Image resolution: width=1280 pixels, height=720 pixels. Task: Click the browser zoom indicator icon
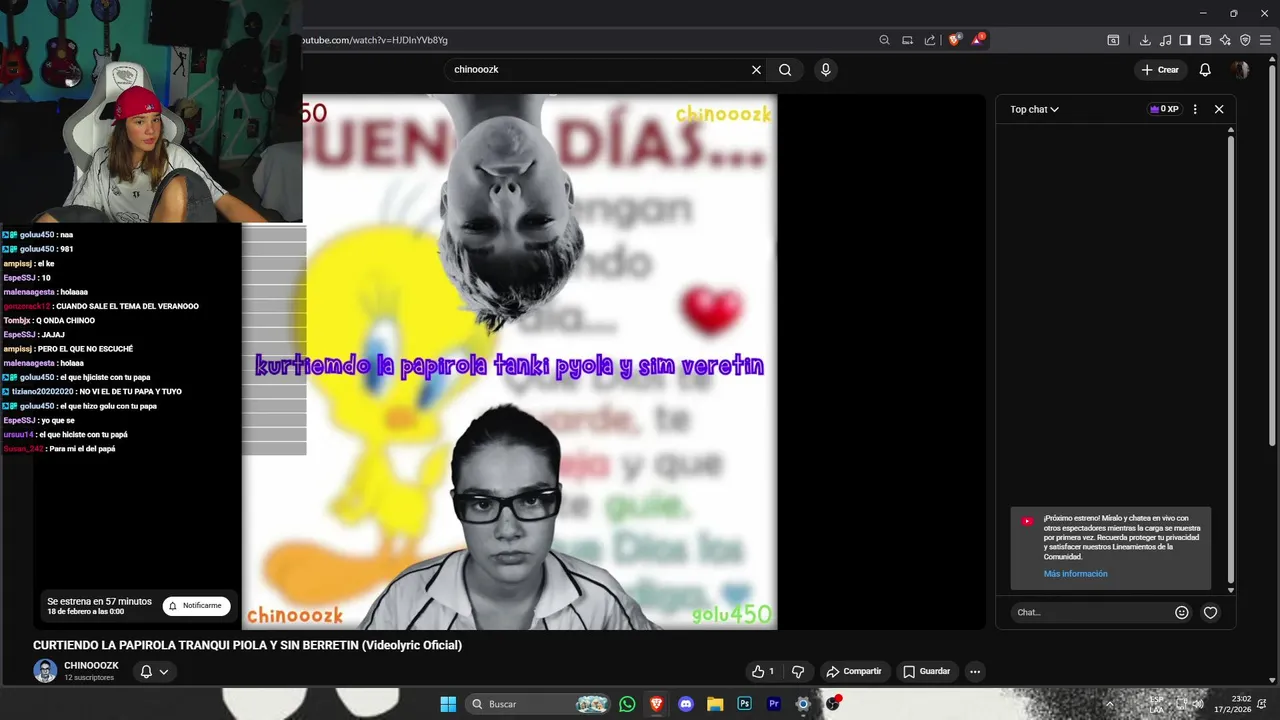point(884,40)
